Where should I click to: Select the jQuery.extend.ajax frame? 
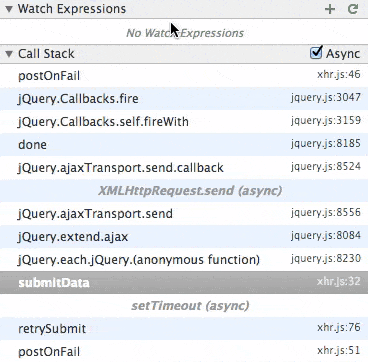tap(184, 237)
